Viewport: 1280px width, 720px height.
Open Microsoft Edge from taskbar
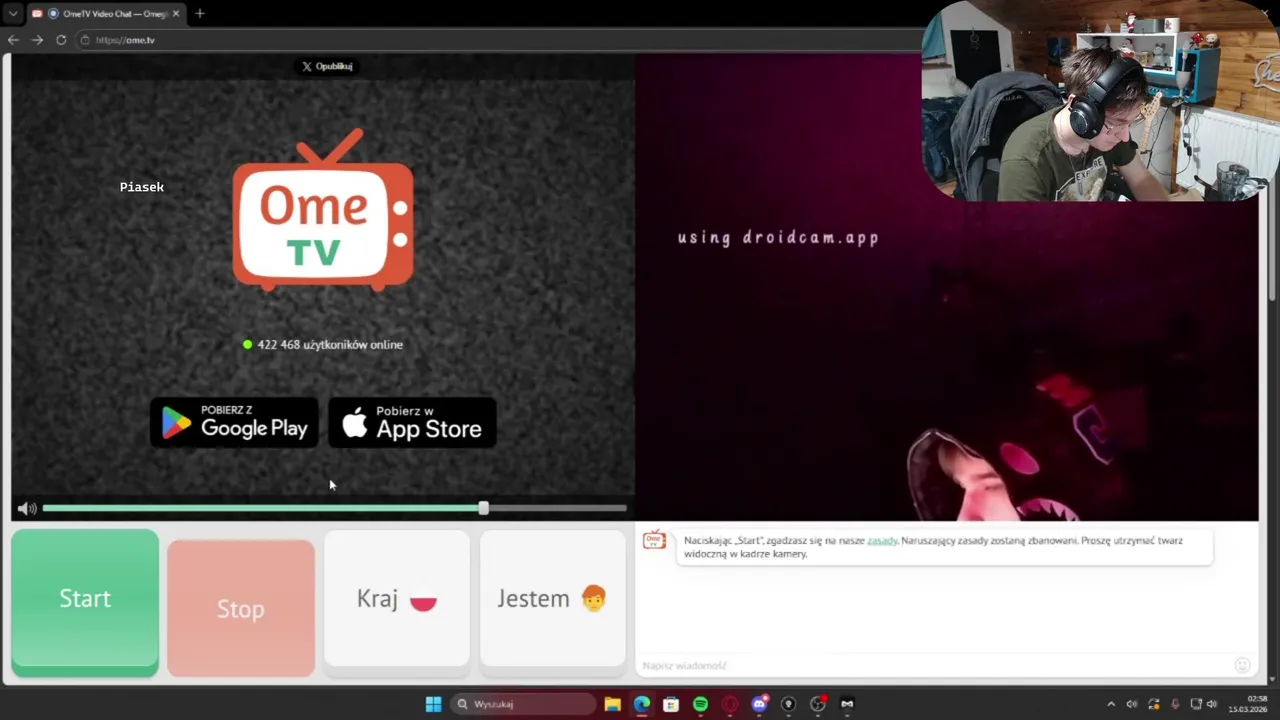[642, 704]
